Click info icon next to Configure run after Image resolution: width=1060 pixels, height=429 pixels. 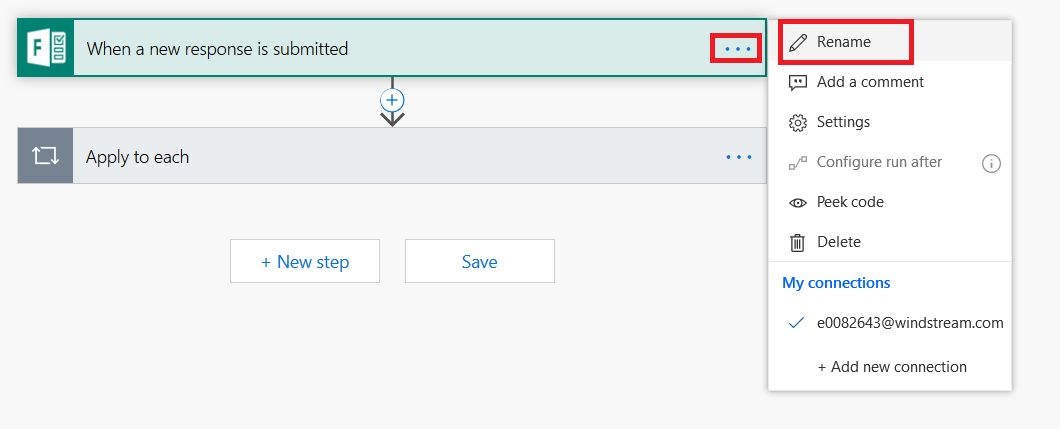point(991,163)
